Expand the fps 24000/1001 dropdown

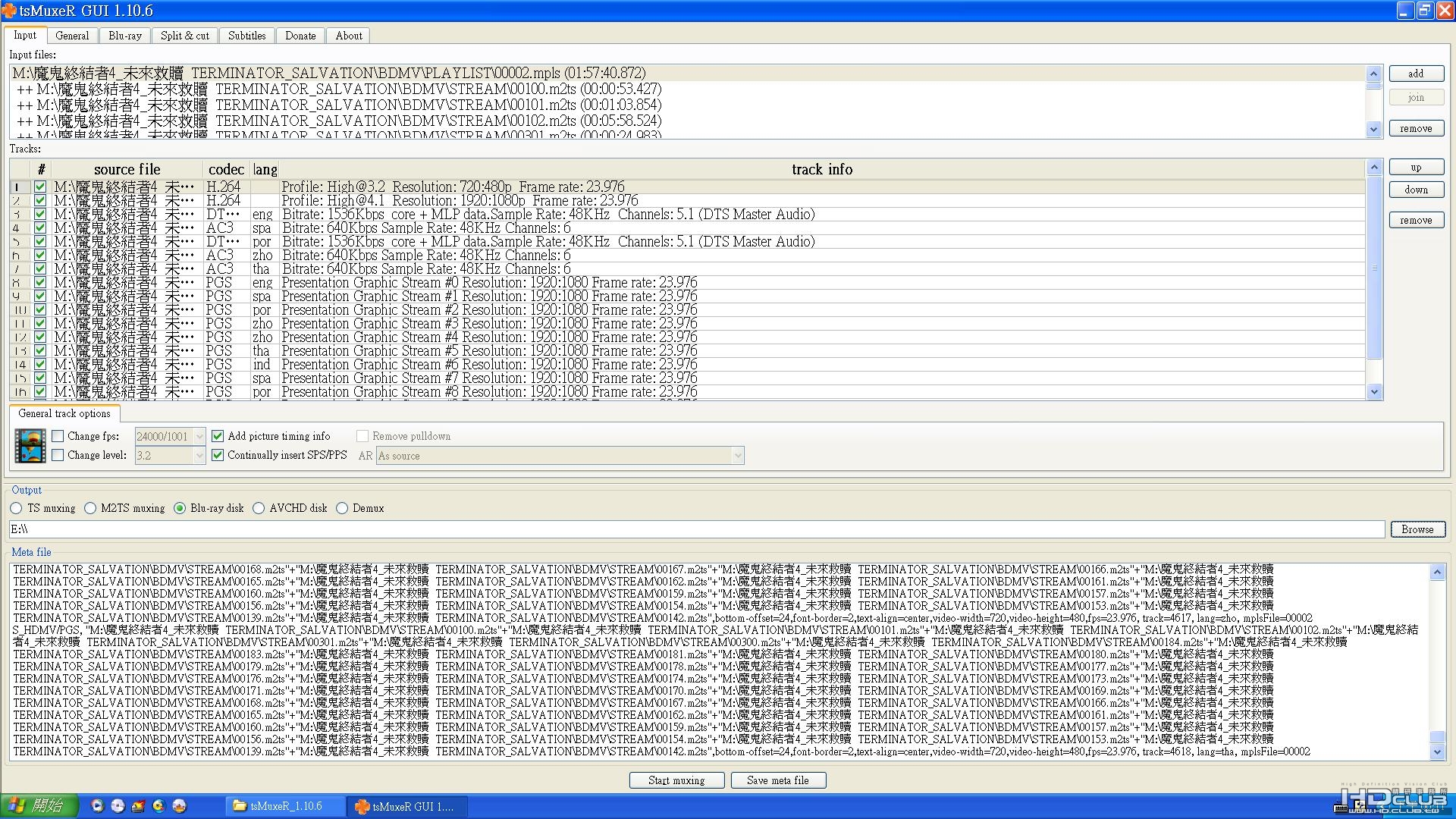pos(199,436)
